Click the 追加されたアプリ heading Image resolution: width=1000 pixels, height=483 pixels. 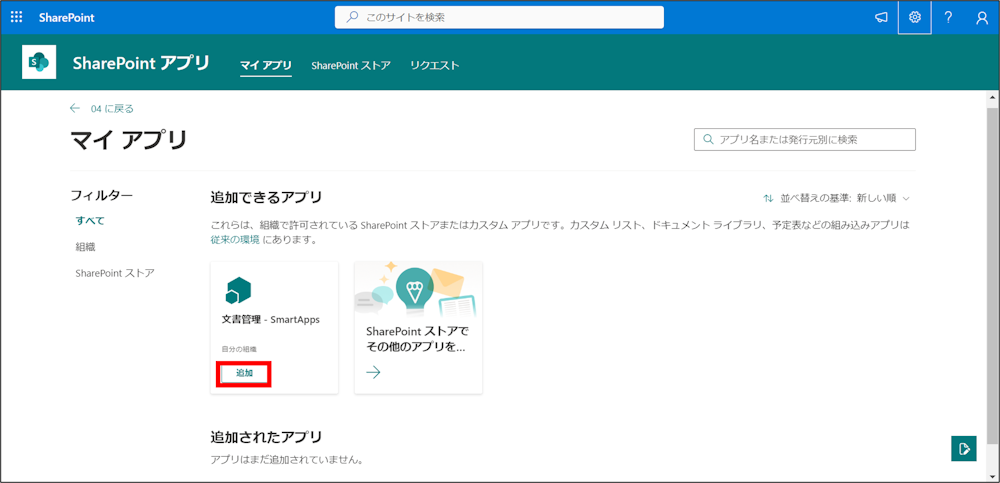coord(266,438)
